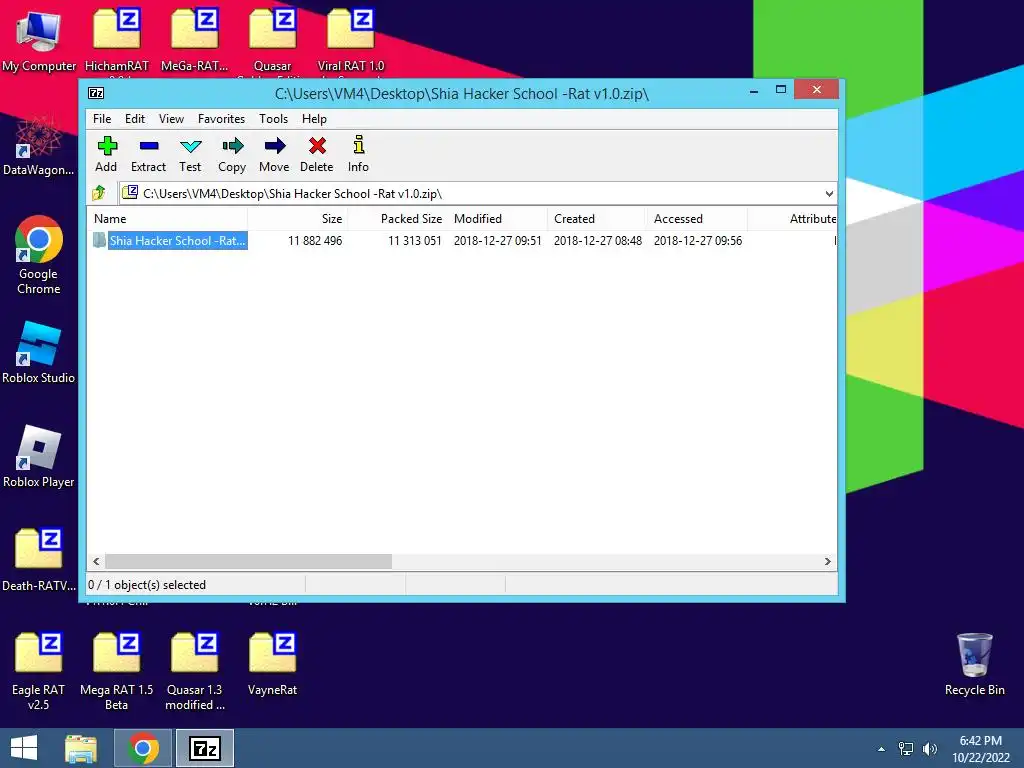This screenshot has width=1024, height=768.
Task: Open My Computer desktop icon
Action: point(39,40)
